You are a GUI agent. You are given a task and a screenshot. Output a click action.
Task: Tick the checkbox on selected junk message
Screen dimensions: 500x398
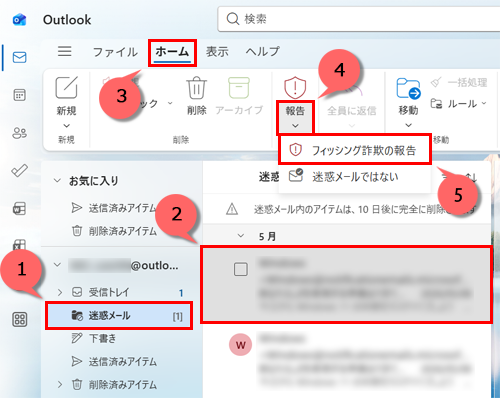click(241, 269)
